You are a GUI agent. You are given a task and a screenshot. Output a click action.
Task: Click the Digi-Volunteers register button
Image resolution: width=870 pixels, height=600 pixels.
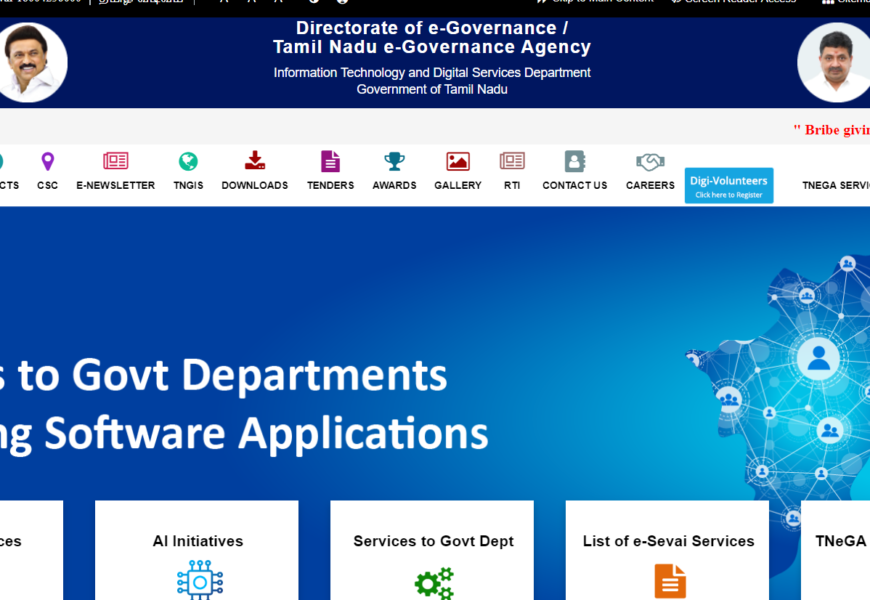pyautogui.click(x=729, y=185)
